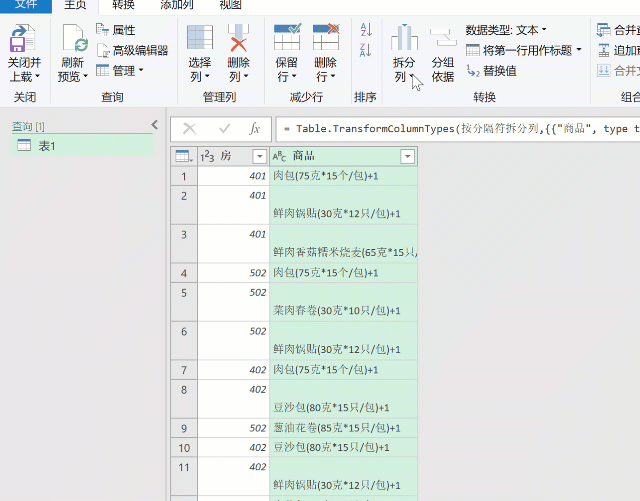Click the 删除行 (Remove Rows) icon
Viewport: 640px width, 501px height.
(x=325, y=41)
